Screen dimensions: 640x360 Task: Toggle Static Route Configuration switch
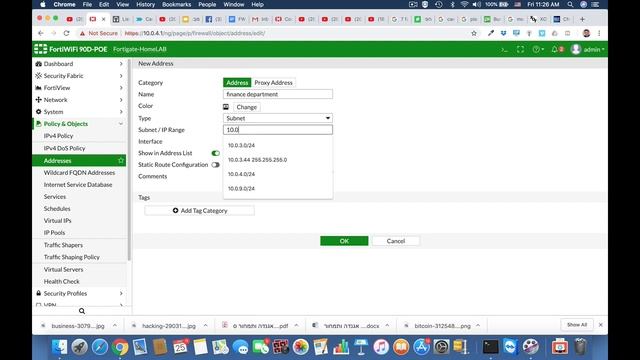(x=216, y=165)
